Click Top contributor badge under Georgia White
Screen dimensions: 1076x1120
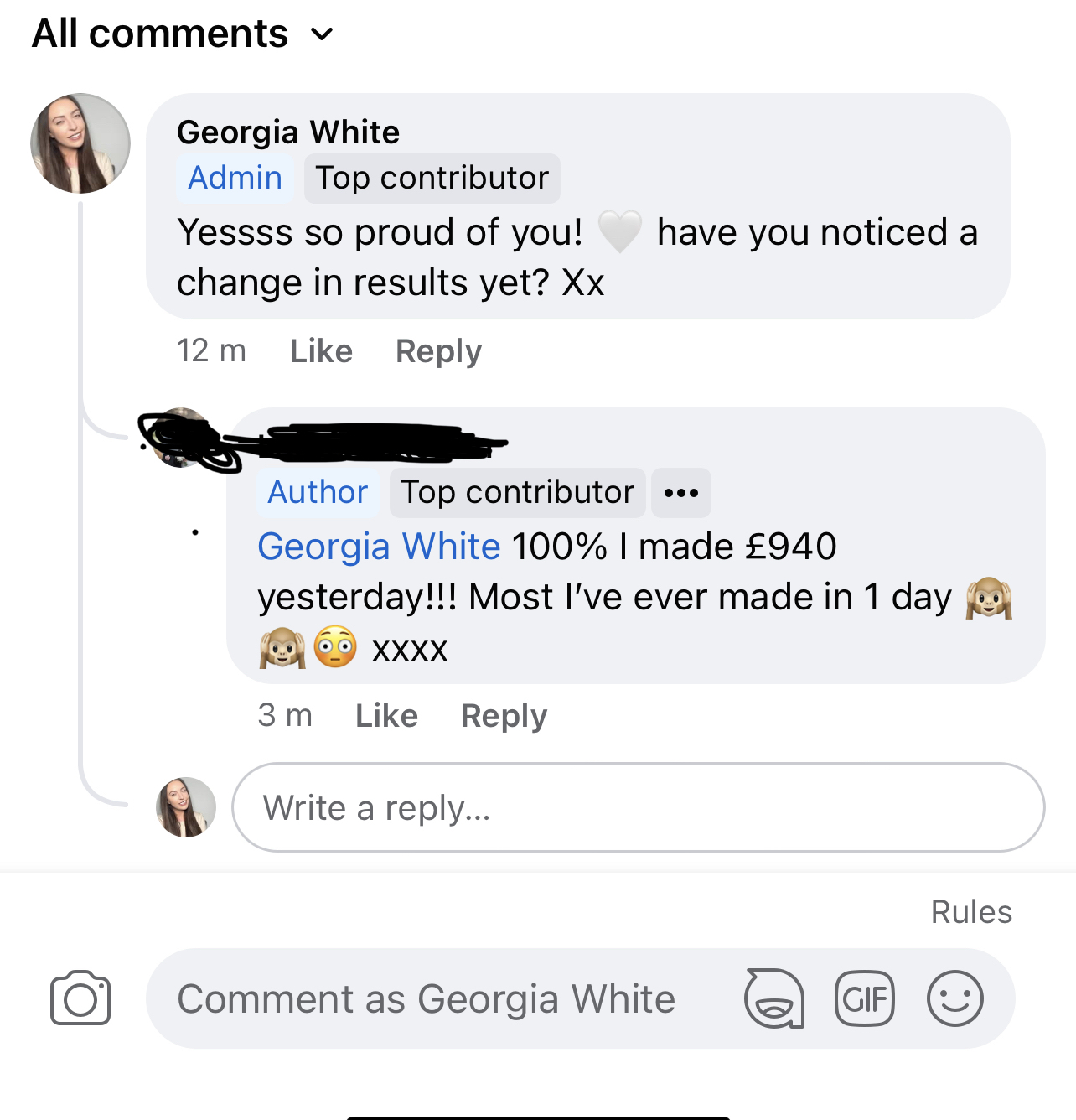point(432,178)
